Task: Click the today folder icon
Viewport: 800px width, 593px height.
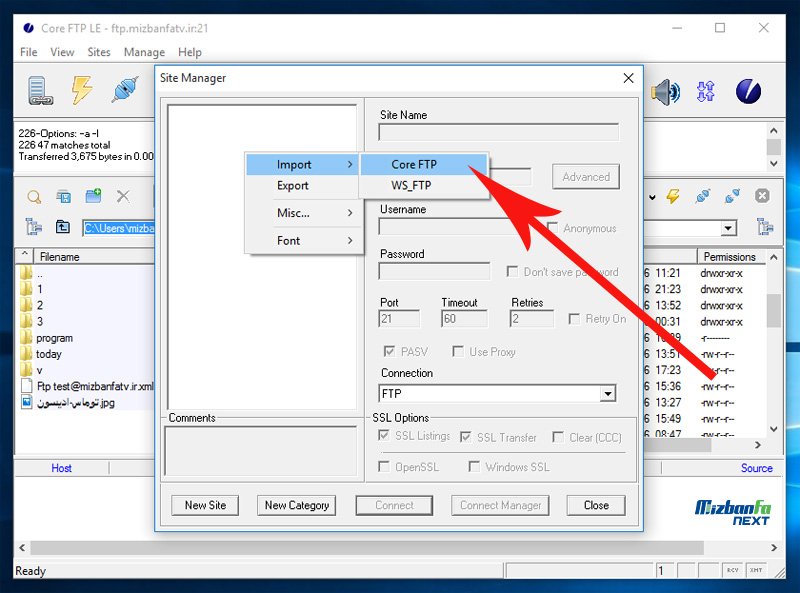Action: 27,354
